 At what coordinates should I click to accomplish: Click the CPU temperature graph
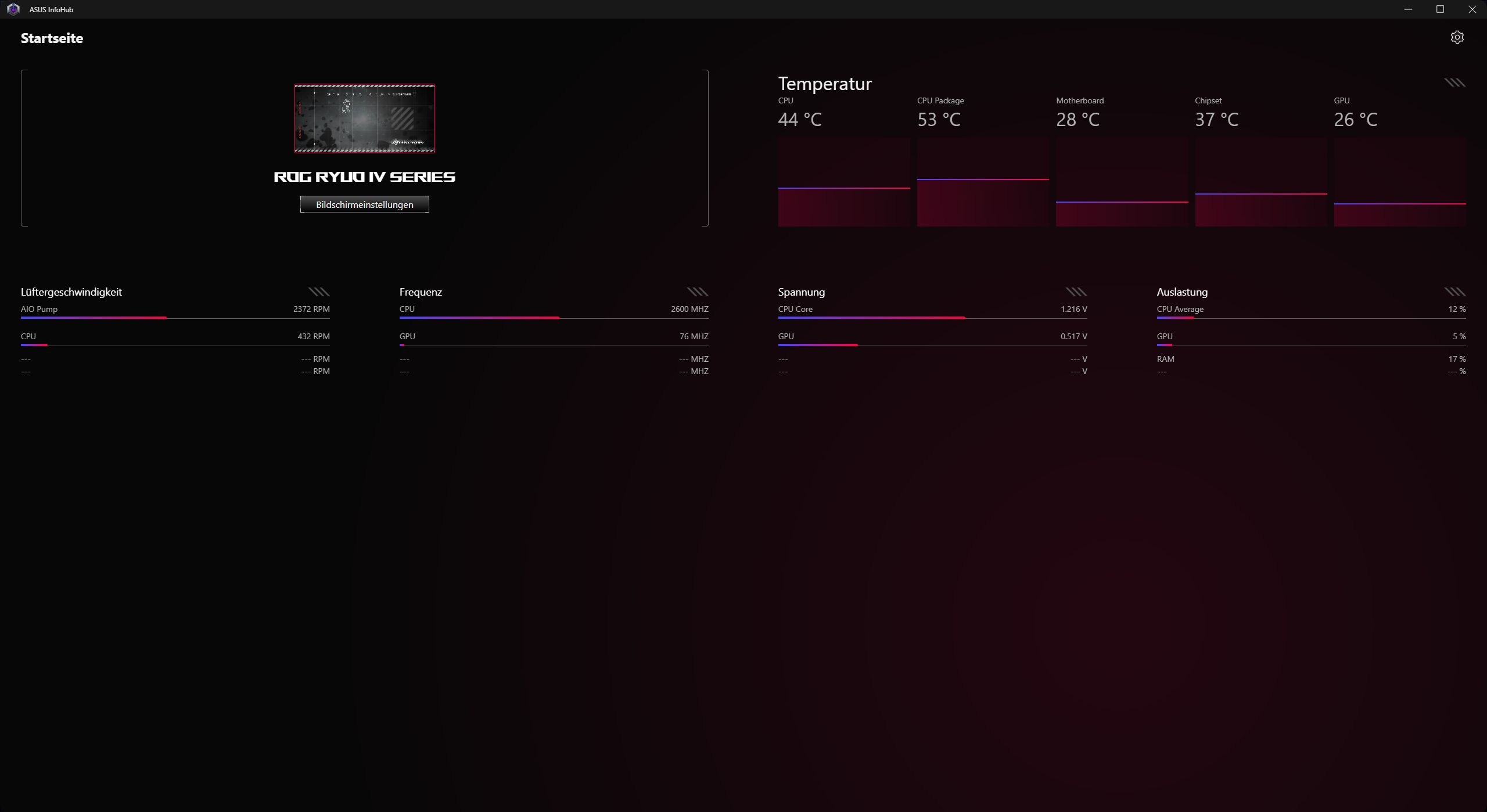pyautogui.click(x=843, y=182)
